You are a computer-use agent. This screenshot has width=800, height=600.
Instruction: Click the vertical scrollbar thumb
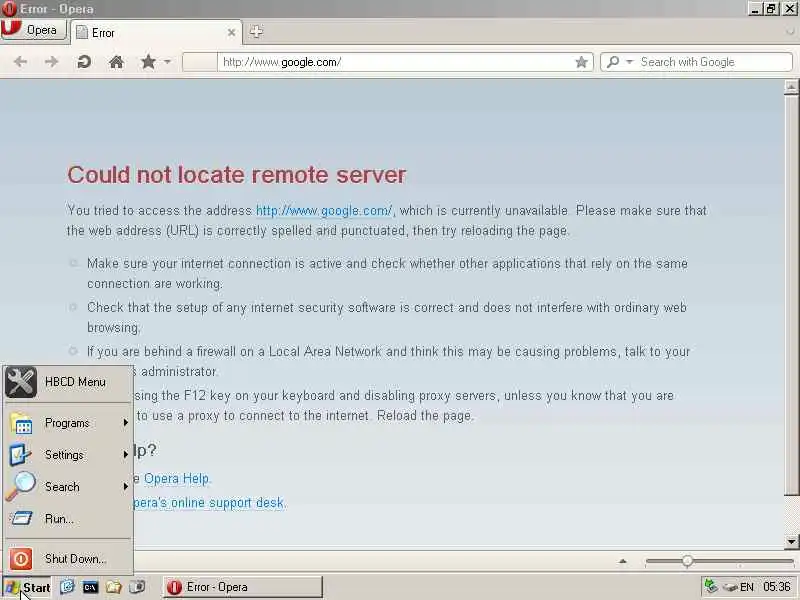(791, 295)
